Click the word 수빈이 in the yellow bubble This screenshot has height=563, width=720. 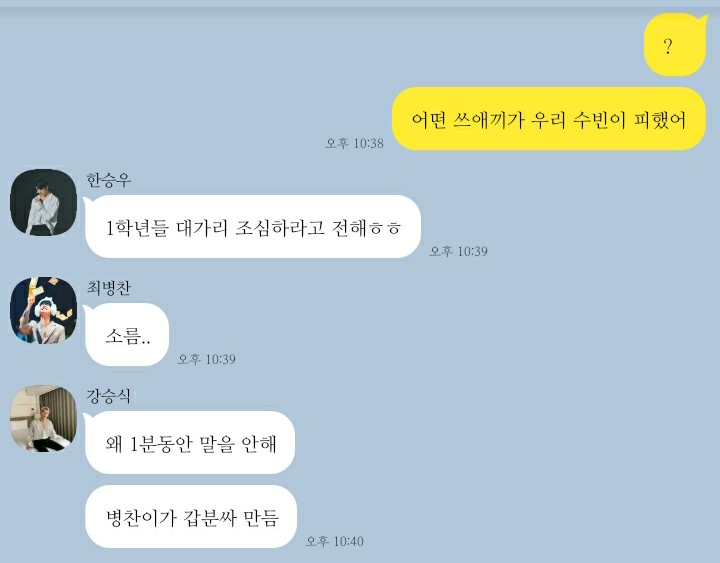coord(599,120)
